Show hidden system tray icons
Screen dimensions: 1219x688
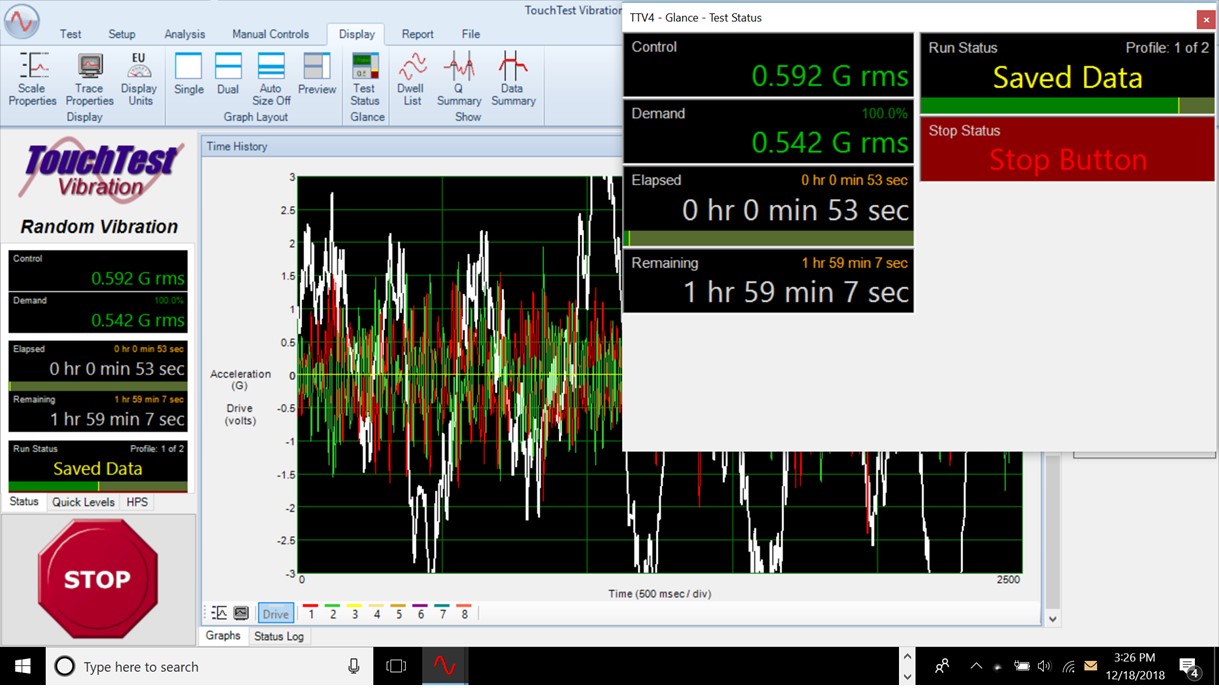point(976,666)
